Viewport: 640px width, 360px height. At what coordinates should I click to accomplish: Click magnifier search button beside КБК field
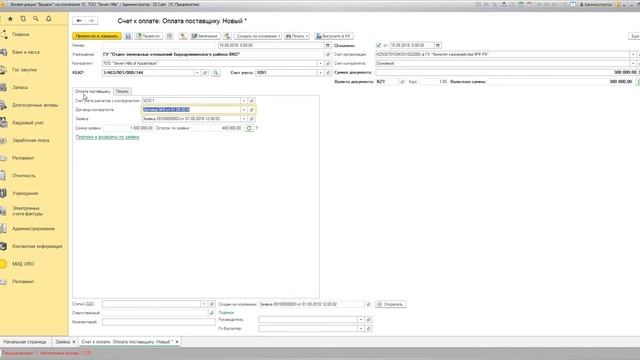(216, 73)
